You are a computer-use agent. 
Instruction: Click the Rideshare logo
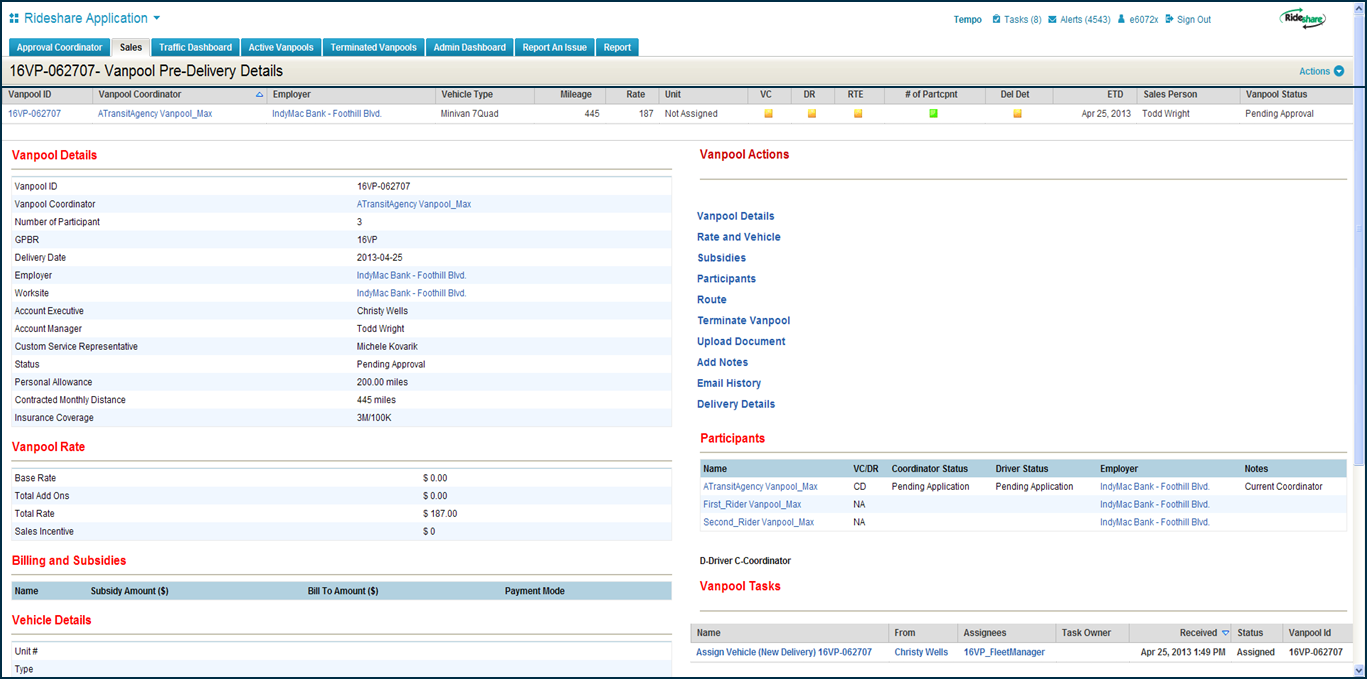1303,18
